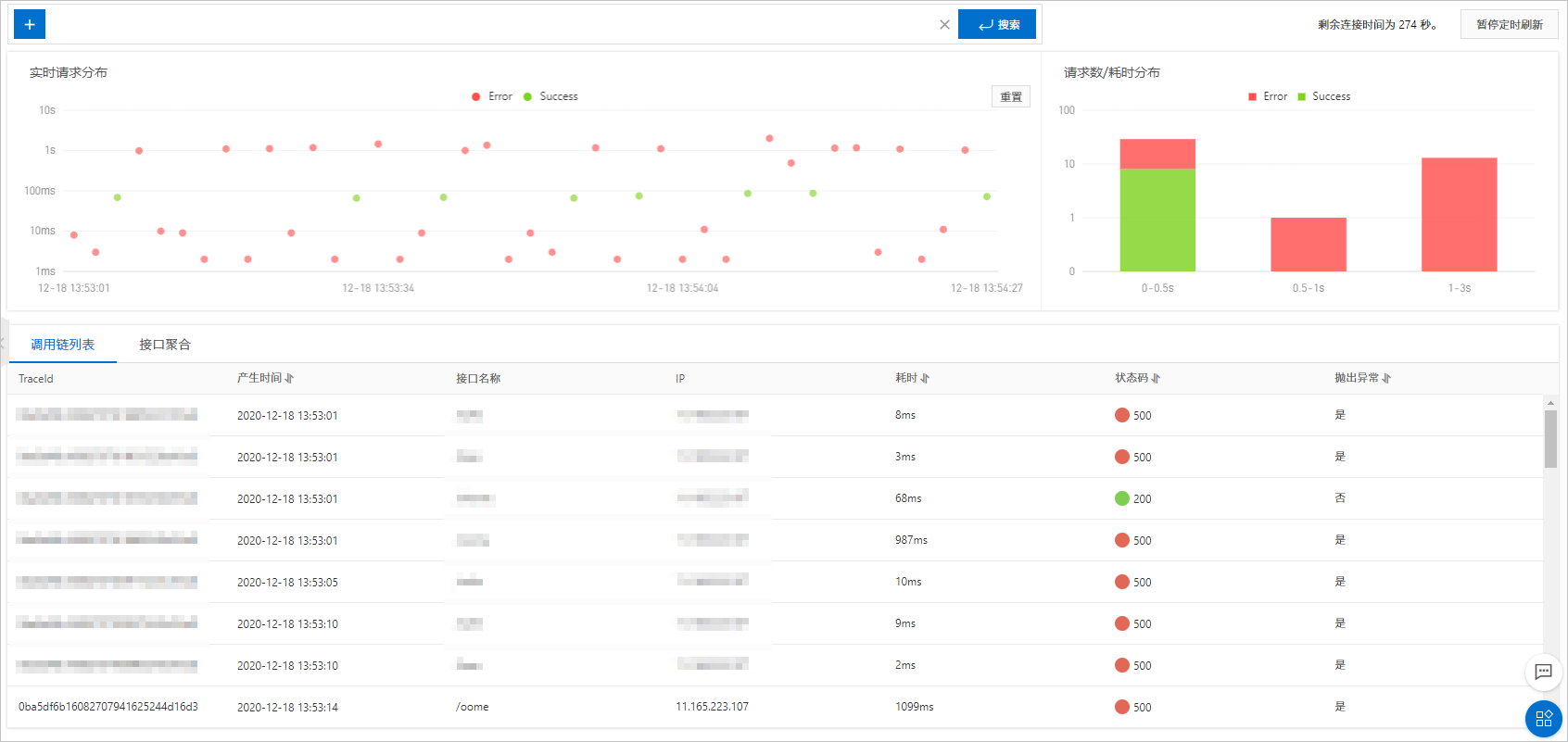The height and width of the screenshot is (742, 1568).
Task: Click the 1099ms duration cell
Action: [915, 707]
